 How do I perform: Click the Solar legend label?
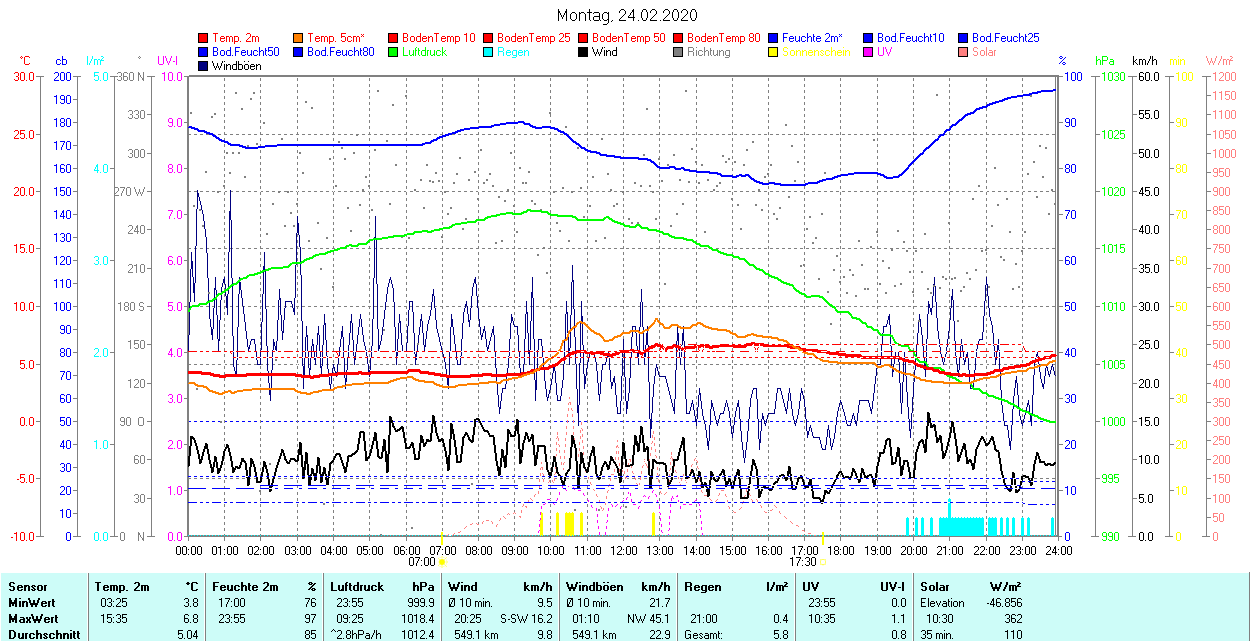985,52
